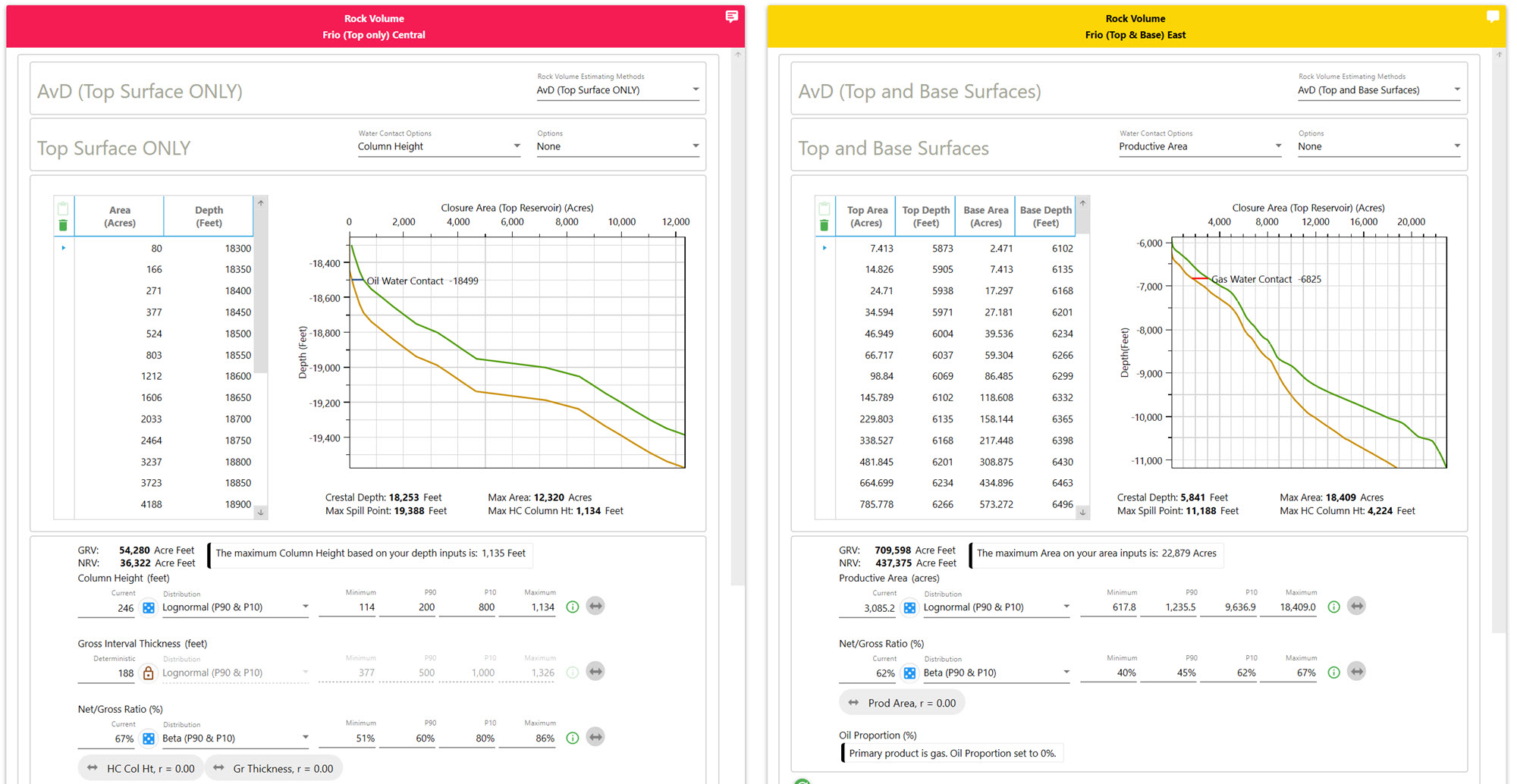Toggle the dice icon next to Productive Area

(x=909, y=607)
